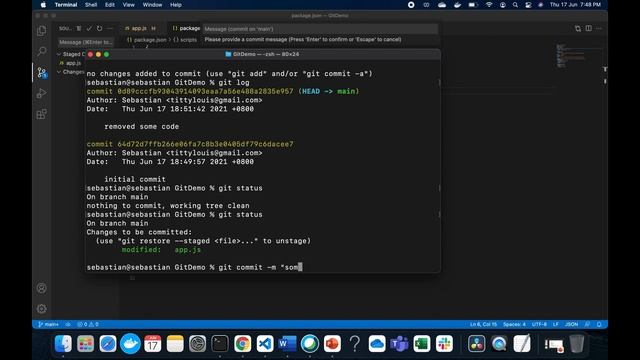Open the Help menu
This screenshot has height=360, width=640.
[176, 5]
